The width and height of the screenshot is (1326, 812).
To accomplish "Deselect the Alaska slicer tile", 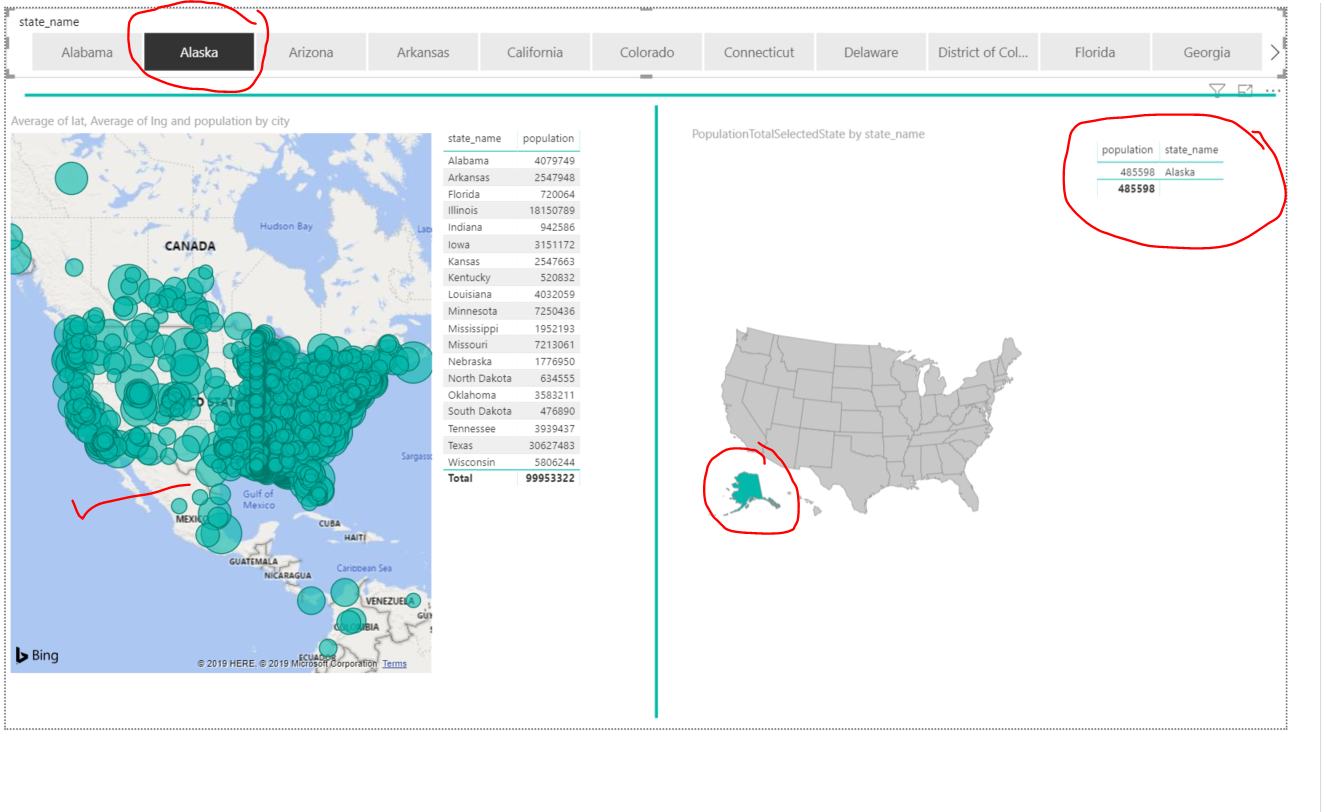I will [x=199, y=53].
